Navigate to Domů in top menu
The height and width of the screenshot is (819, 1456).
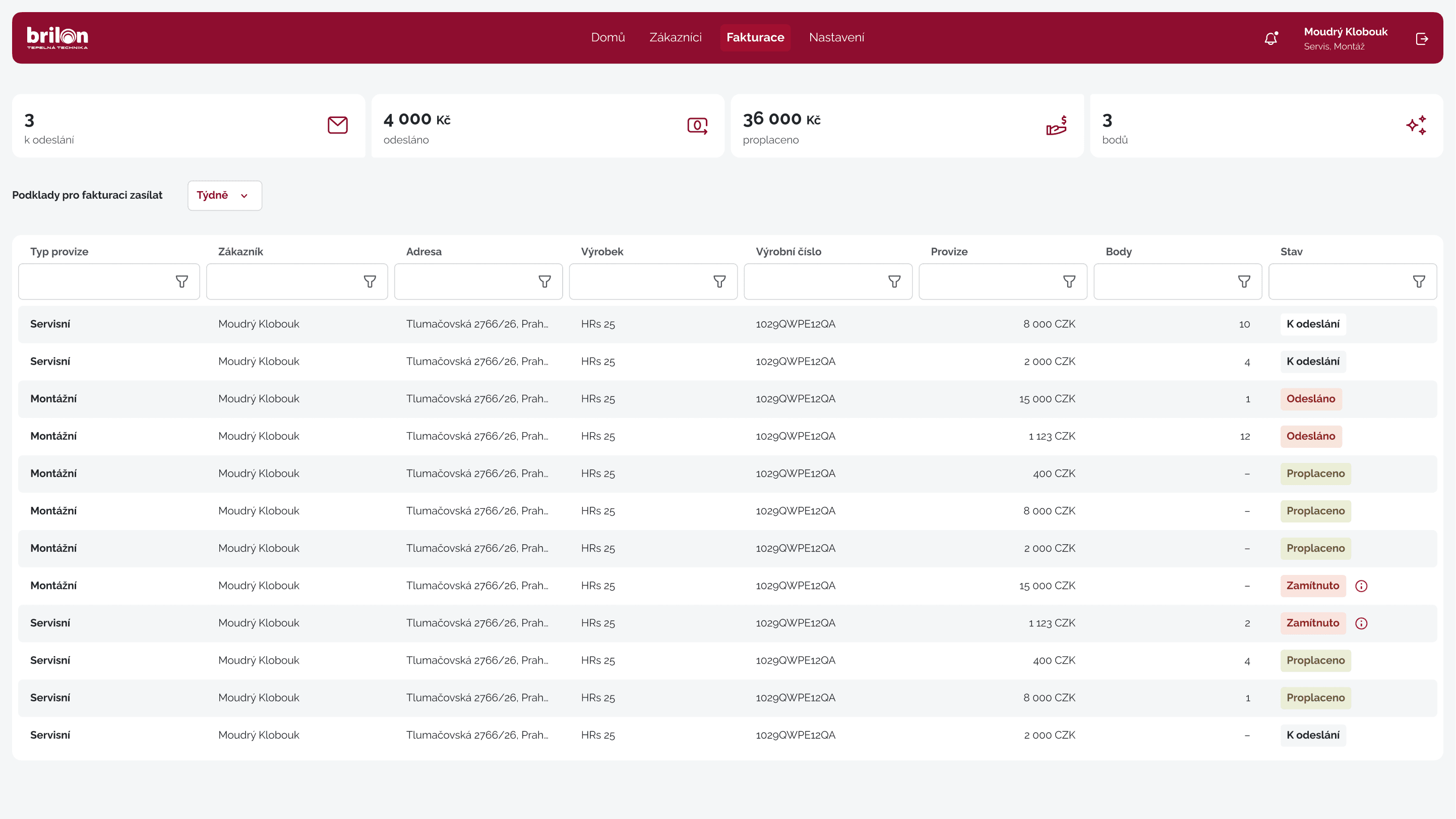tap(608, 37)
